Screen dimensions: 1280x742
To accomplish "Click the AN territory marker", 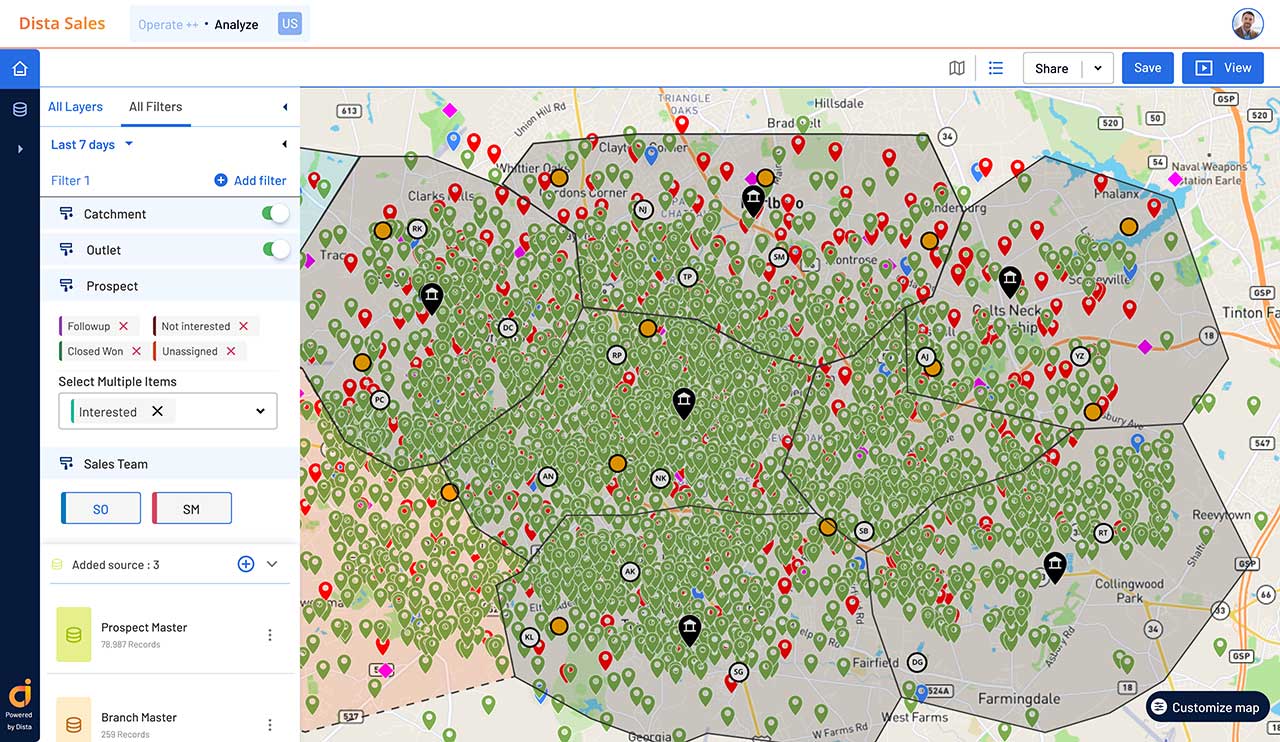I will point(547,477).
